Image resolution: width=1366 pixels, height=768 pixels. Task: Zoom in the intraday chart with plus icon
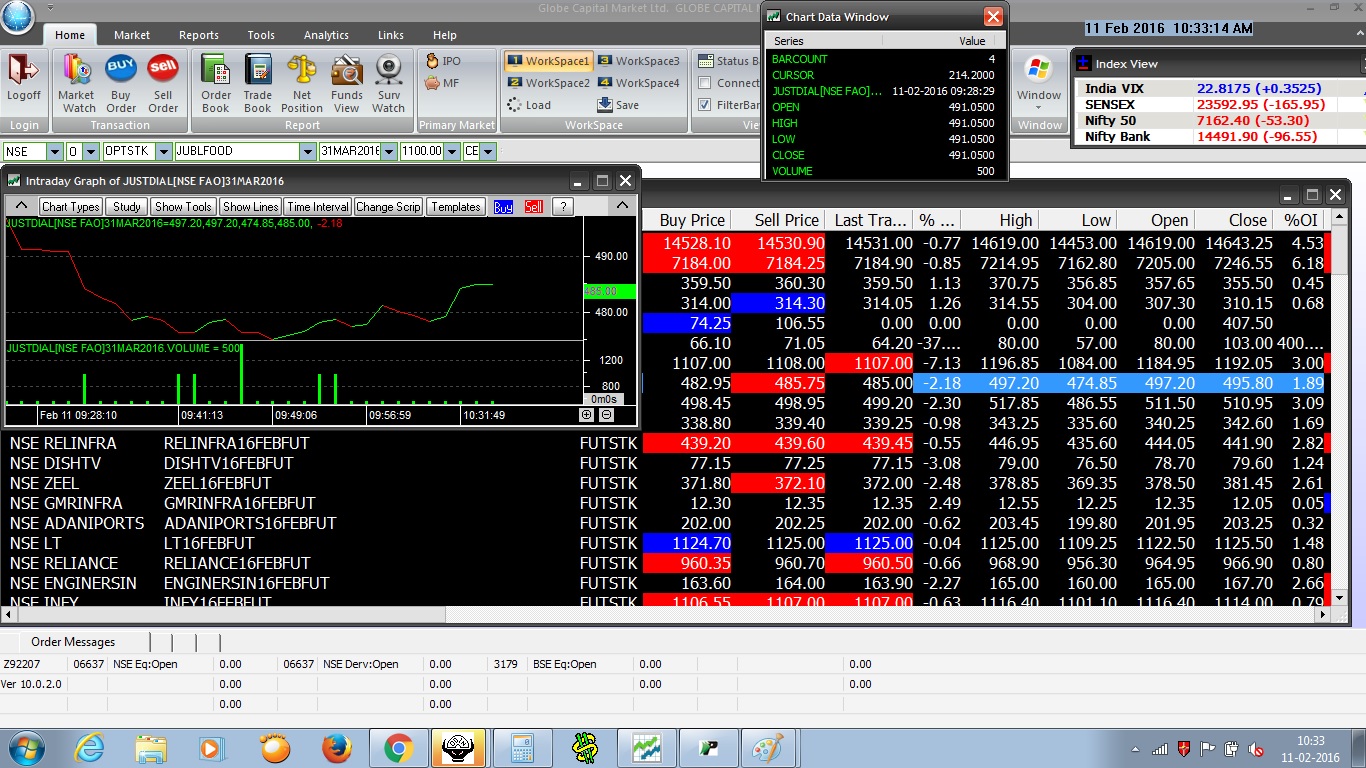click(587, 415)
